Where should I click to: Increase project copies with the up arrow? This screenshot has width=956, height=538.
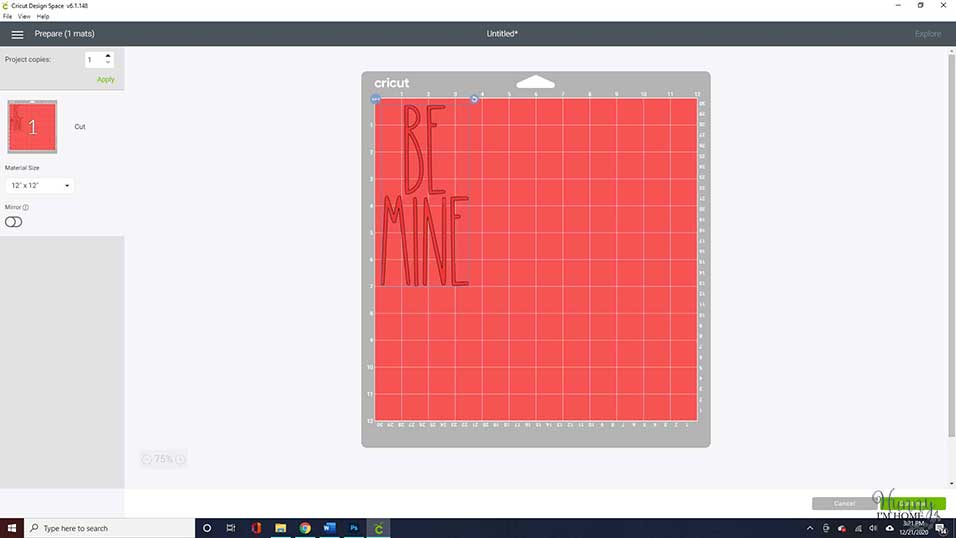point(108,56)
